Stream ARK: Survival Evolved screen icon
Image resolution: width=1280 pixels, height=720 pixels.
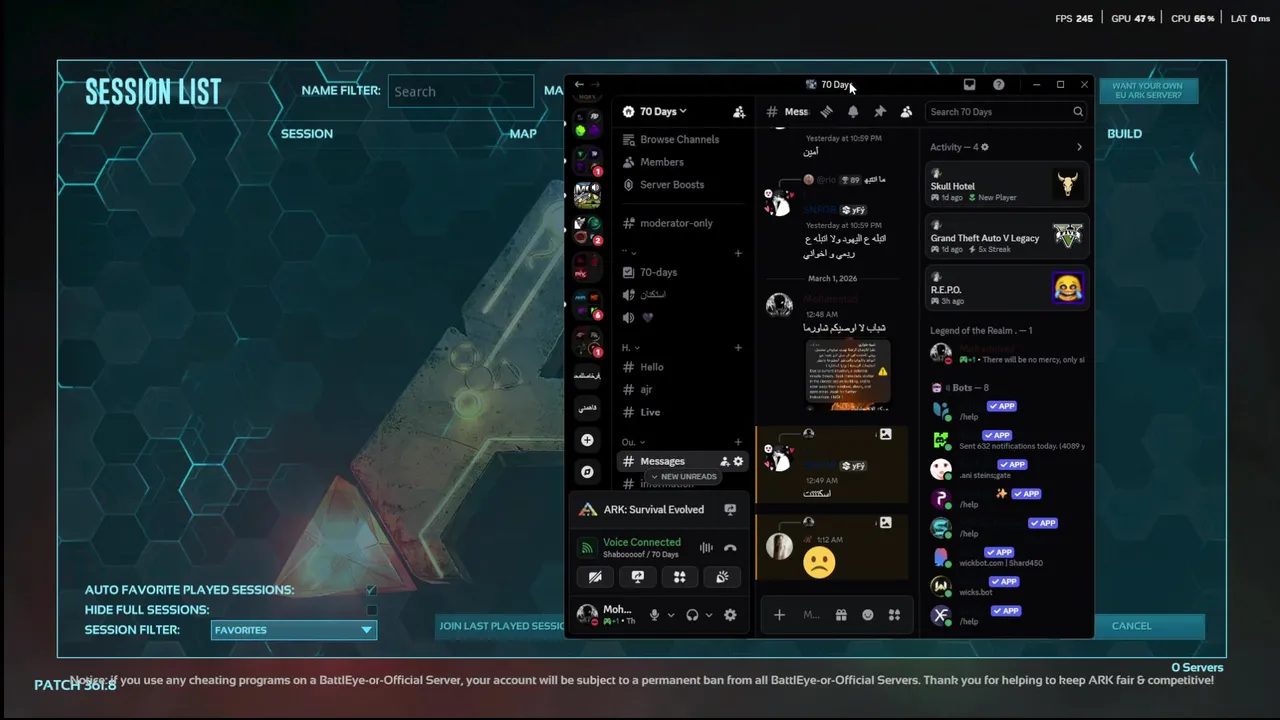[730, 510]
